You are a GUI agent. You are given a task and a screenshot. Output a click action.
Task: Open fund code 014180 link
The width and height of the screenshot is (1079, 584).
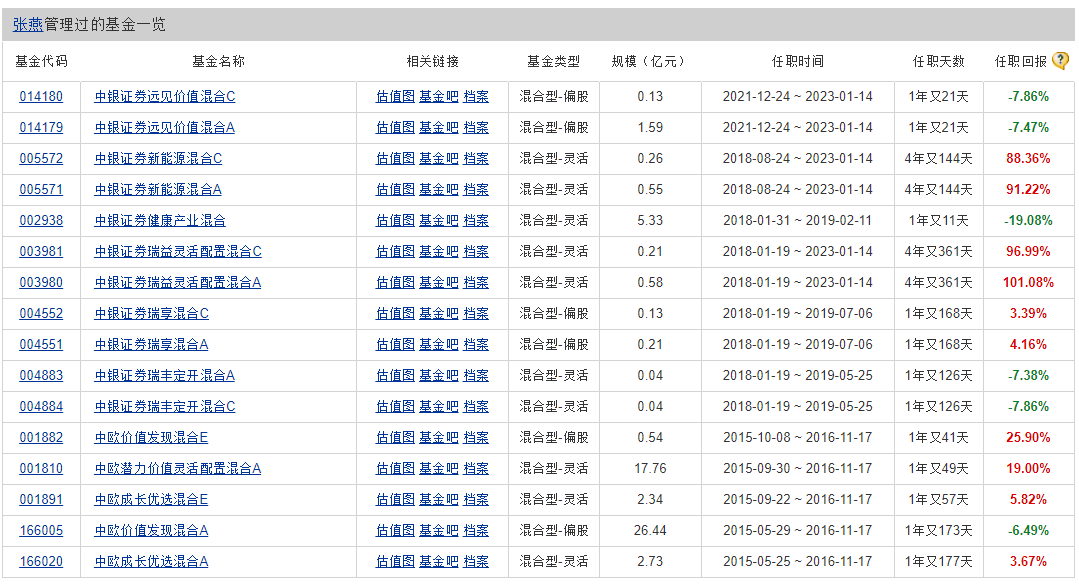click(x=41, y=97)
